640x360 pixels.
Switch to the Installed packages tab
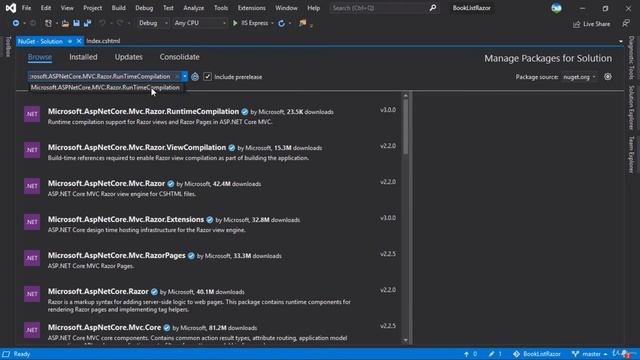click(x=83, y=57)
